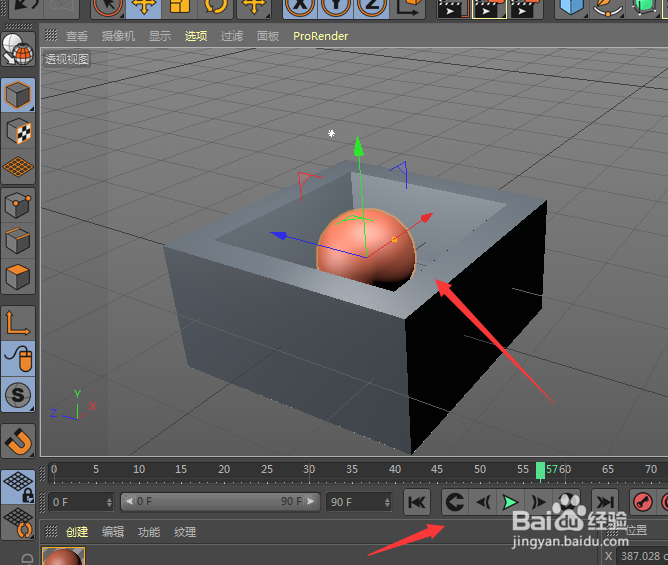Open the ProRender viewport menu
Image resolution: width=668 pixels, height=565 pixels.
tap(320, 36)
